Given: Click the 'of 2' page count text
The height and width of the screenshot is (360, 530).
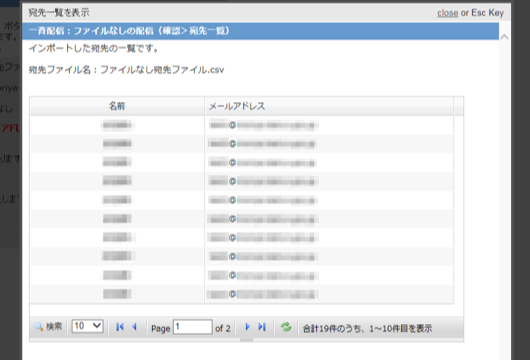Looking at the screenshot, I should [x=223, y=329].
